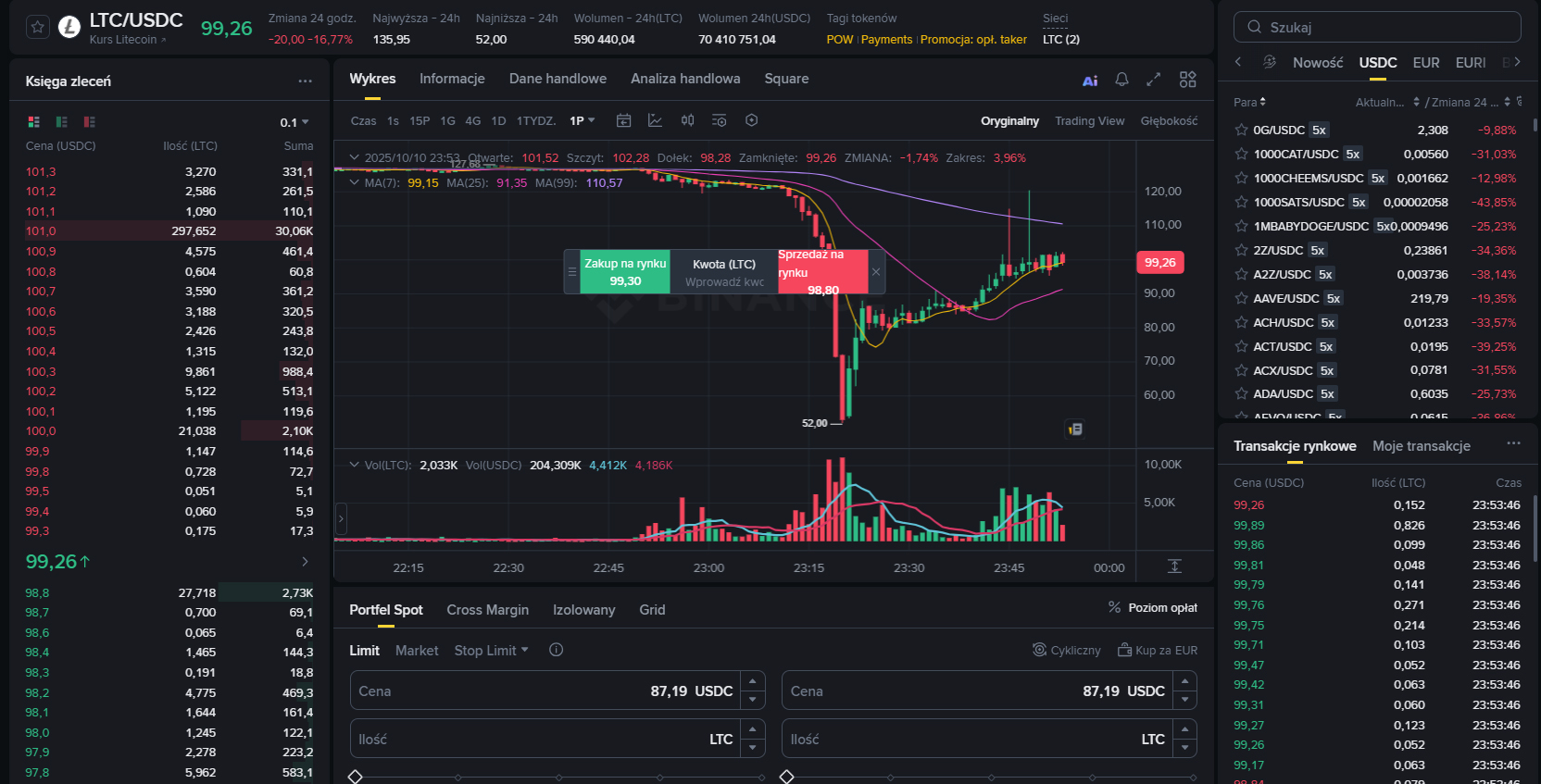The height and width of the screenshot is (784, 1541).
Task: Open the candlestick chart style icon
Action: [687, 120]
